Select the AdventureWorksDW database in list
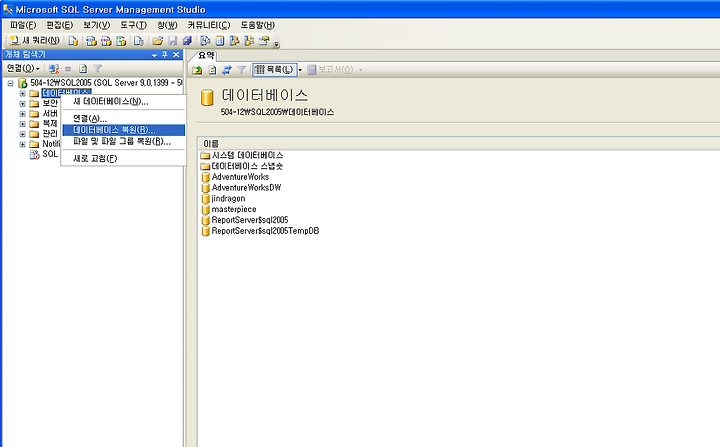Screen dimensions: 720x447 click(x=242, y=187)
